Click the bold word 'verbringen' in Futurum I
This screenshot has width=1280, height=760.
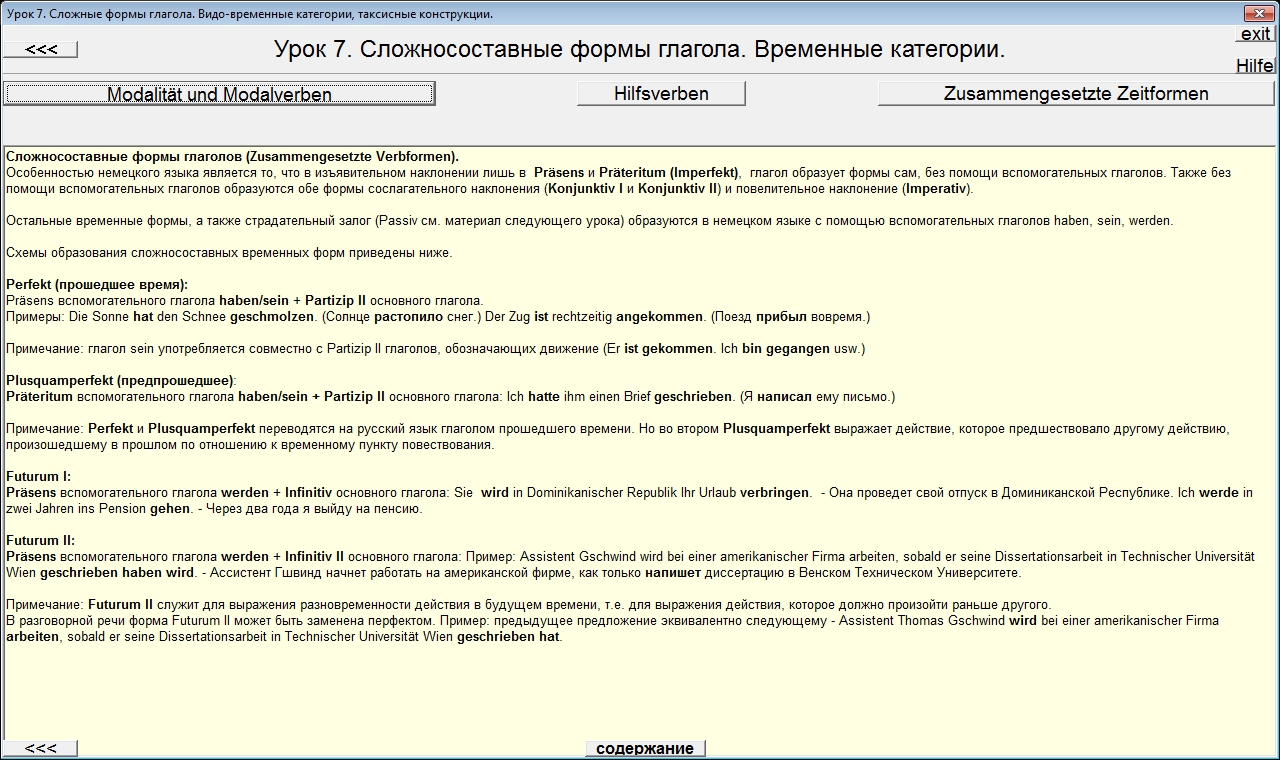click(775, 493)
